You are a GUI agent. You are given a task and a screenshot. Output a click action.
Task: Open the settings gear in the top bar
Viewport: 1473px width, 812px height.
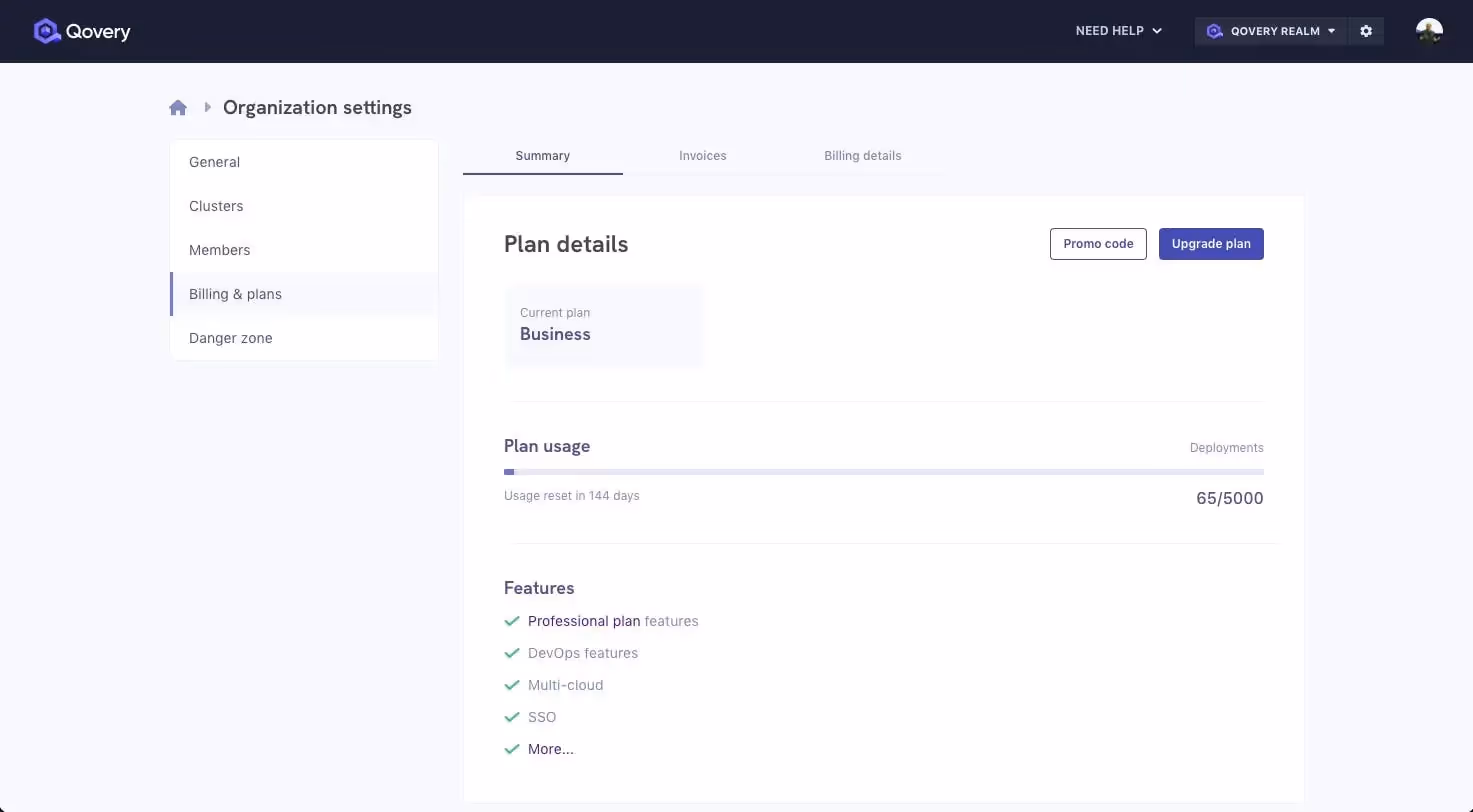(1366, 31)
